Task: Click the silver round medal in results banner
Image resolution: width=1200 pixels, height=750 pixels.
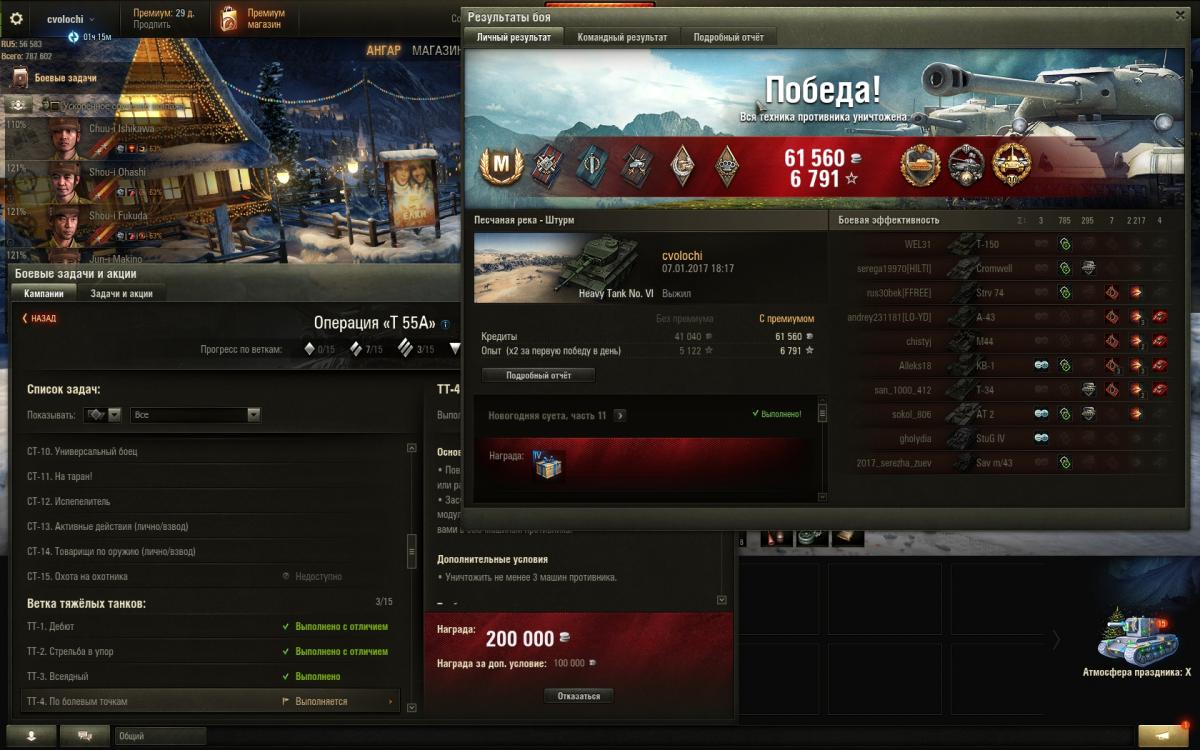Action: (966, 164)
